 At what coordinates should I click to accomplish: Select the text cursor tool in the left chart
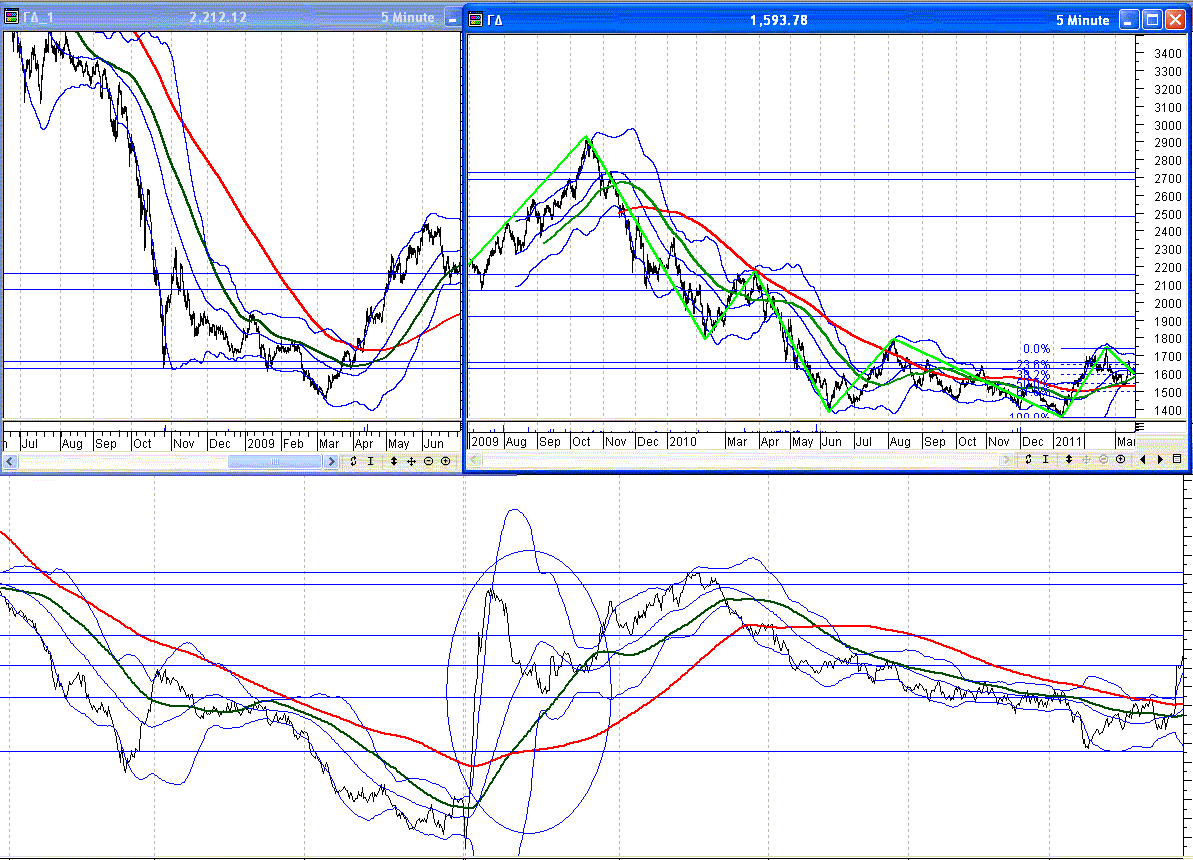click(x=371, y=462)
